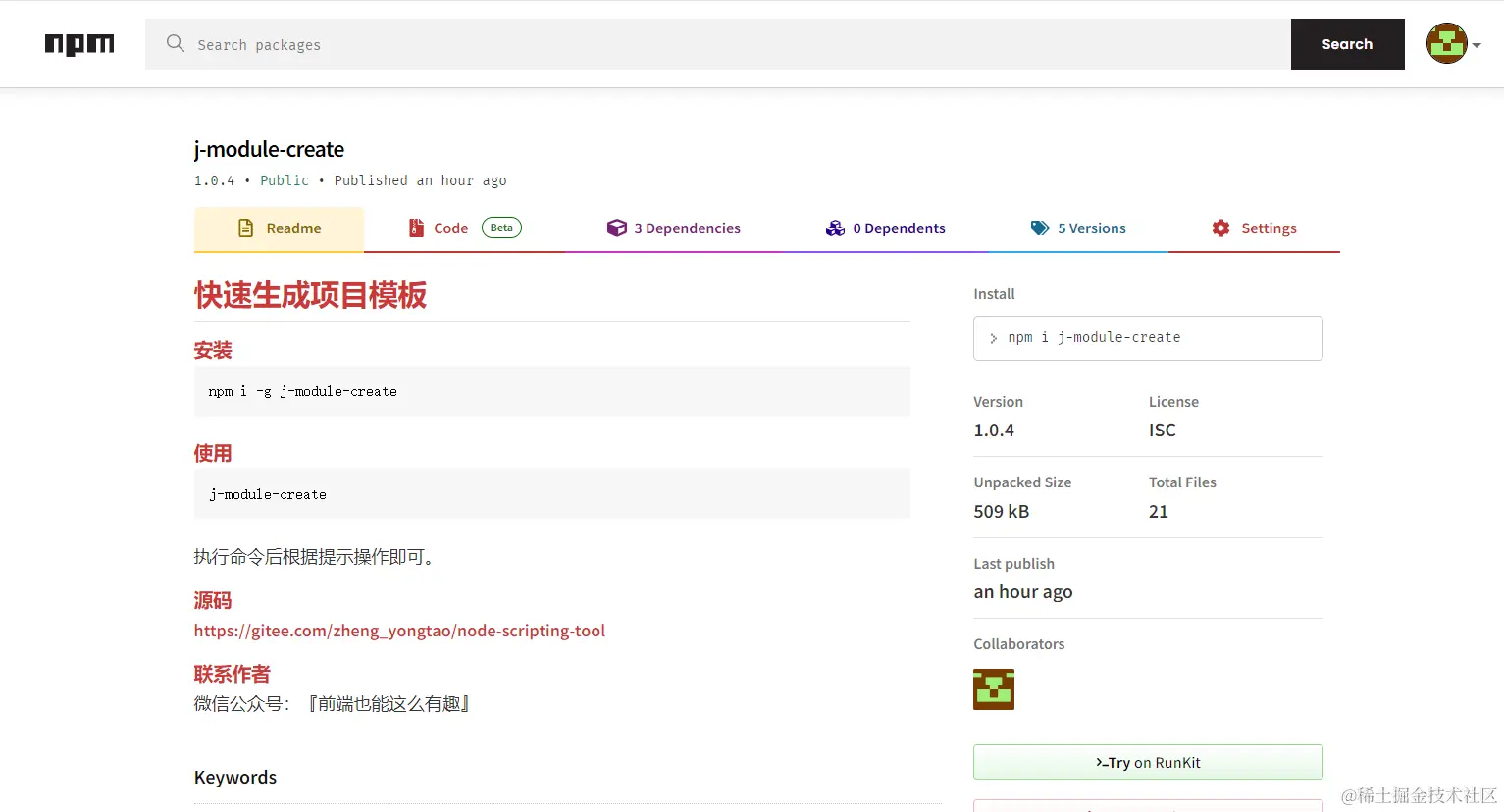Click the search magnifier icon
Image resolution: width=1504 pixels, height=812 pixels.
(176, 43)
